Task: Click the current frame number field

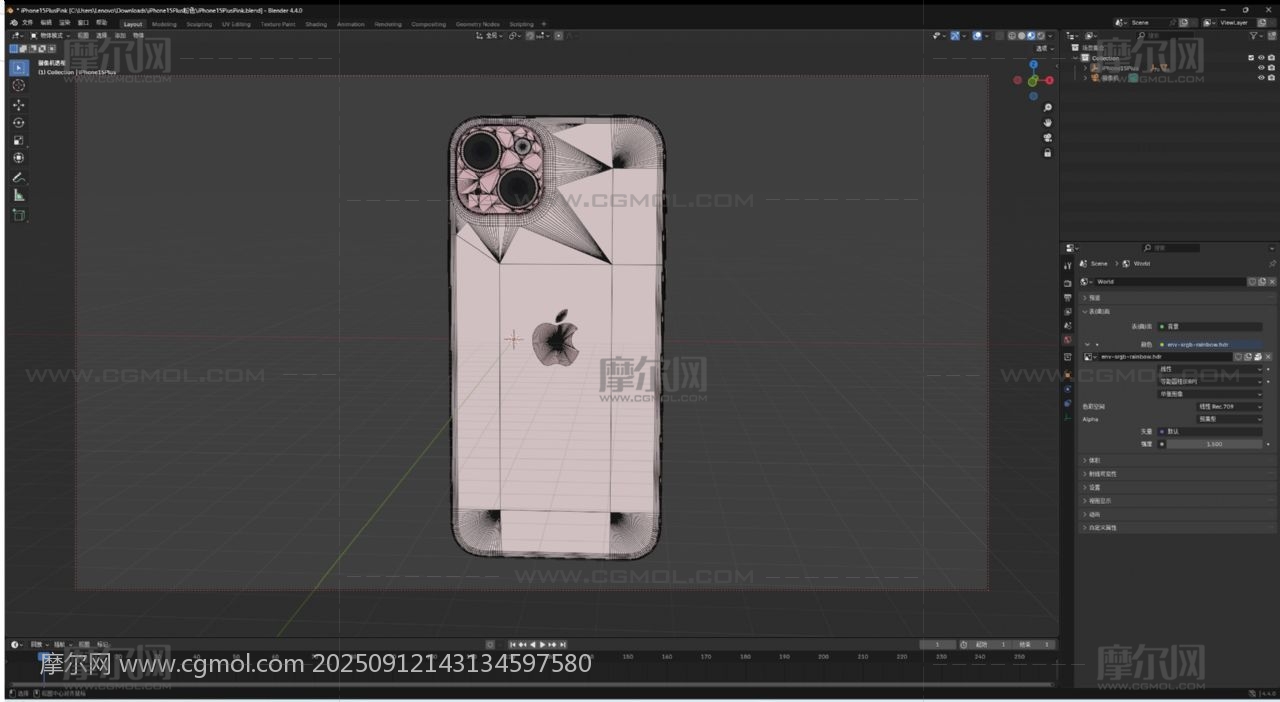Action: click(x=937, y=644)
